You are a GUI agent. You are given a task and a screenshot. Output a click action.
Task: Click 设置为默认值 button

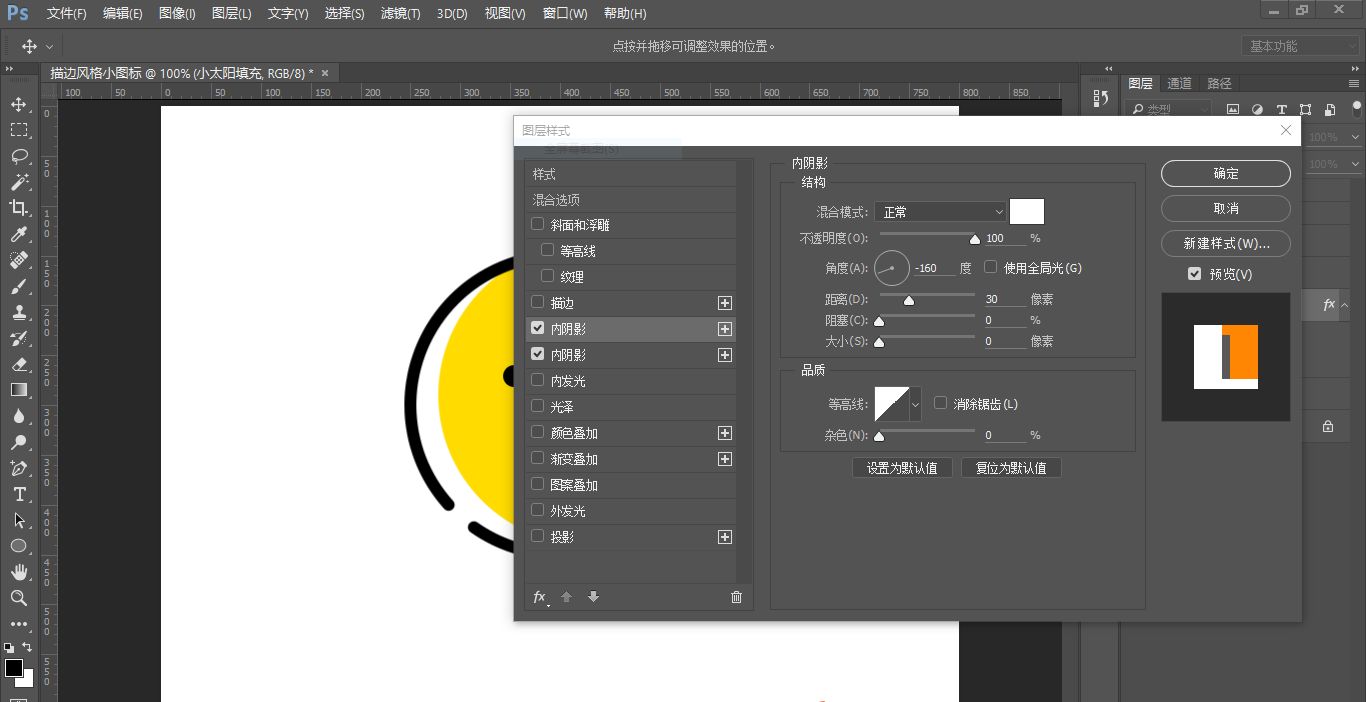tap(902, 468)
